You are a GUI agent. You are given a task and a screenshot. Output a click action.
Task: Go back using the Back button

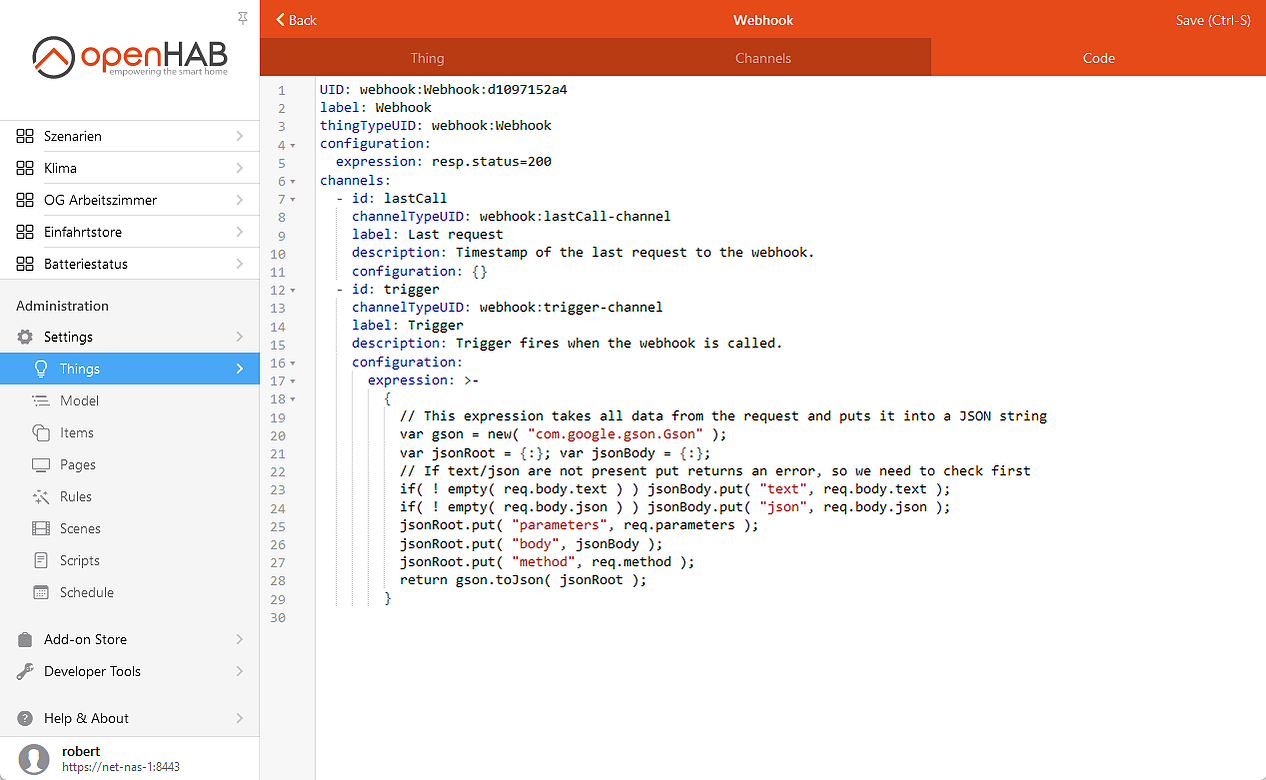click(296, 20)
